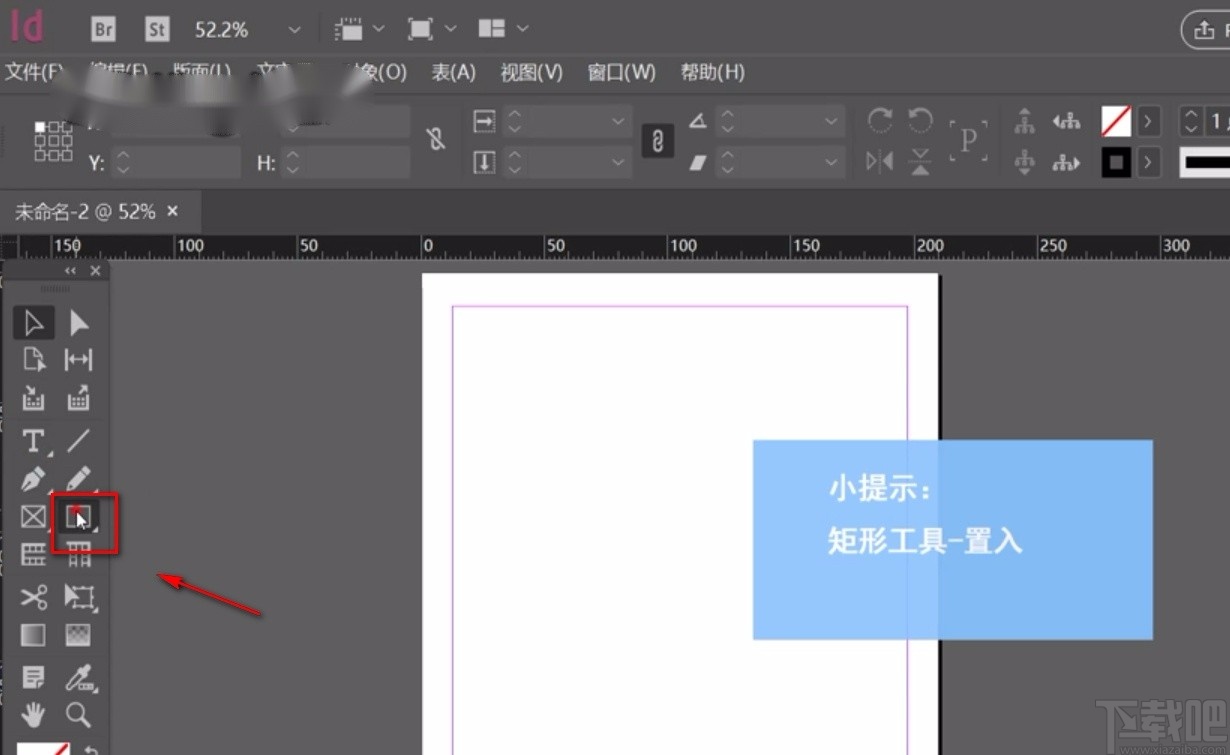Expand the 52.2% zoom level dropdown
Image resolution: width=1230 pixels, height=755 pixels.
293,30
